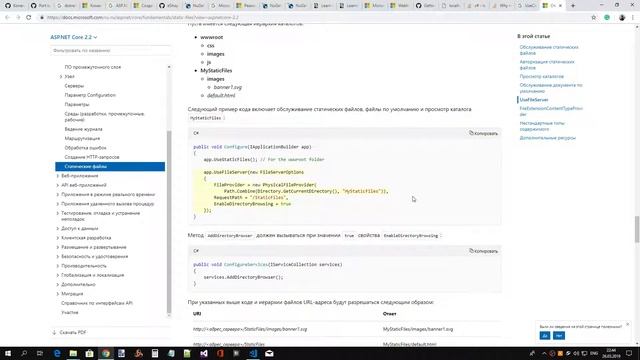This screenshot has height=360, width=640.
Task: Open Task View on taskbar
Action: click(x=40, y=353)
